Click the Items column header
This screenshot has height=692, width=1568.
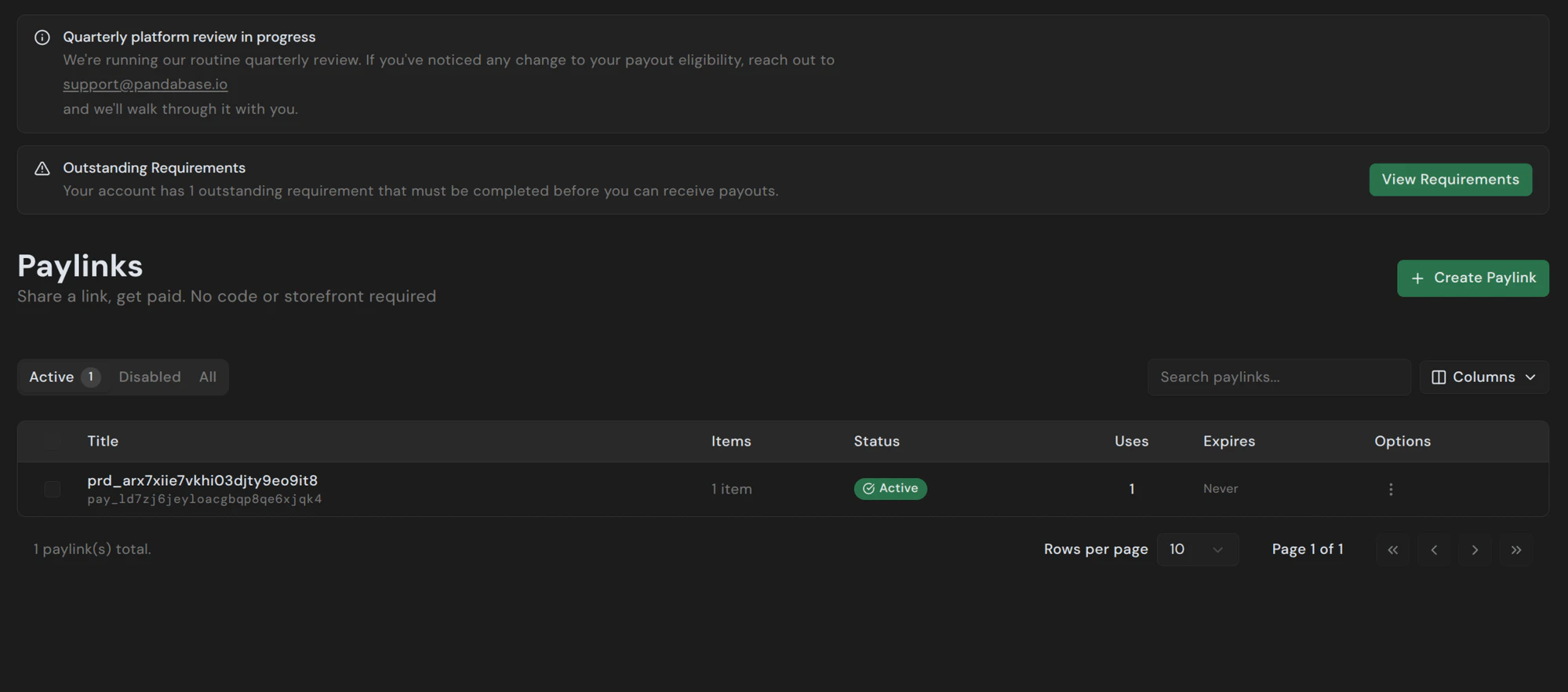(x=731, y=442)
